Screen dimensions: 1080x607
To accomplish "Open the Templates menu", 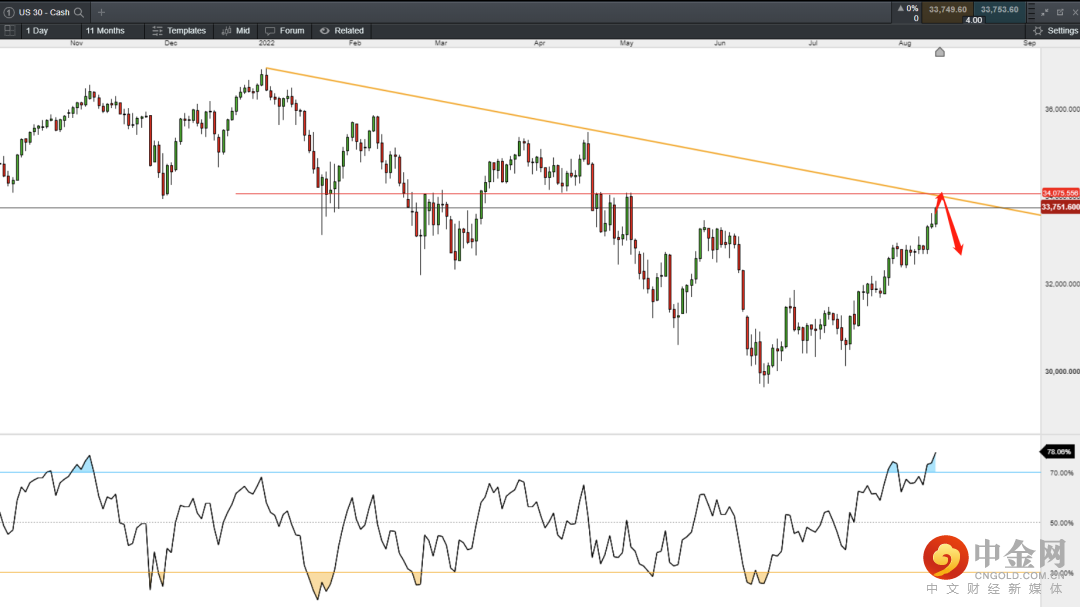I will click(179, 31).
